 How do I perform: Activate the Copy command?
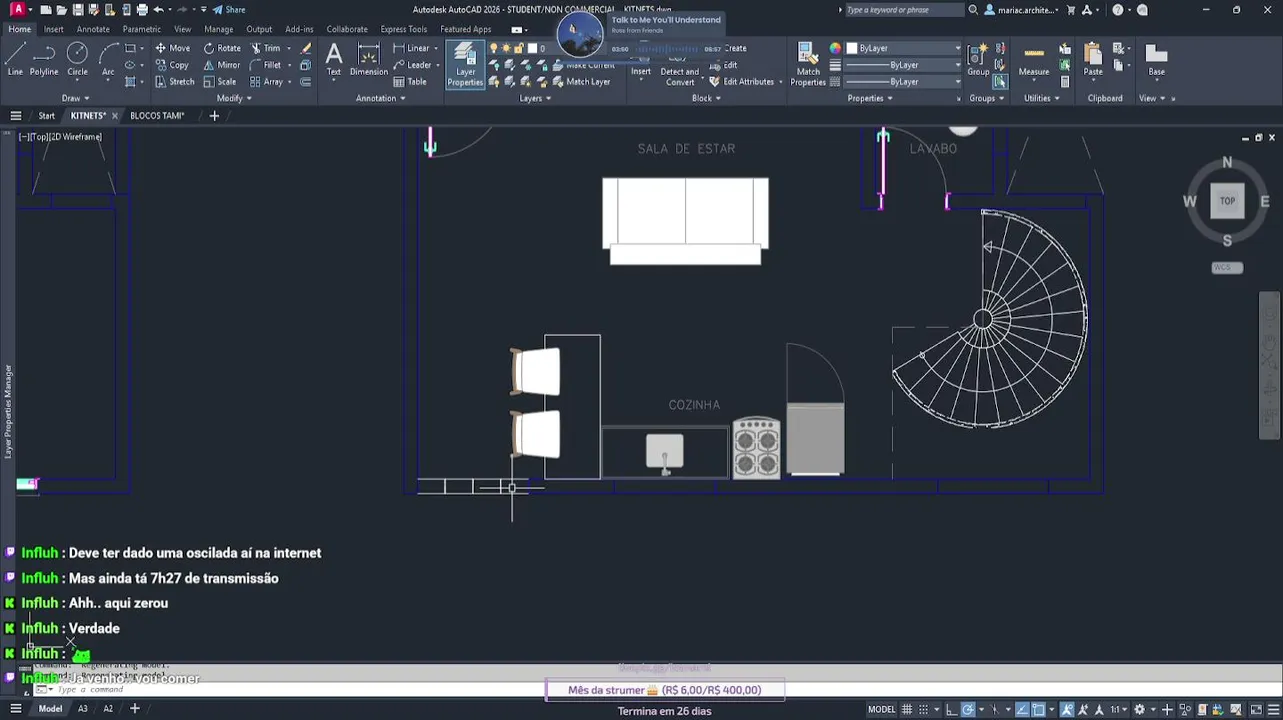click(x=172, y=65)
